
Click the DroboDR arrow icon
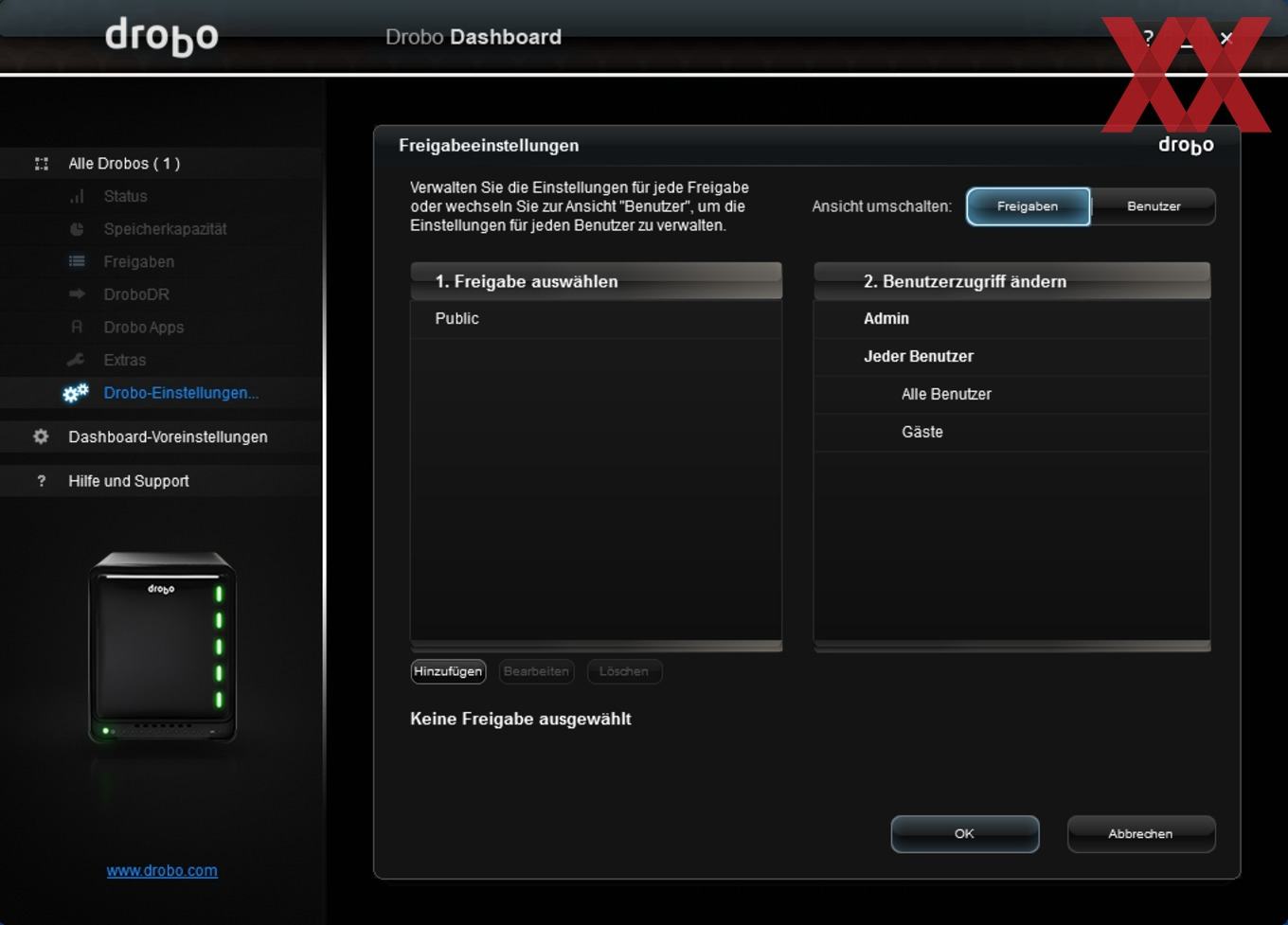[77, 294]
